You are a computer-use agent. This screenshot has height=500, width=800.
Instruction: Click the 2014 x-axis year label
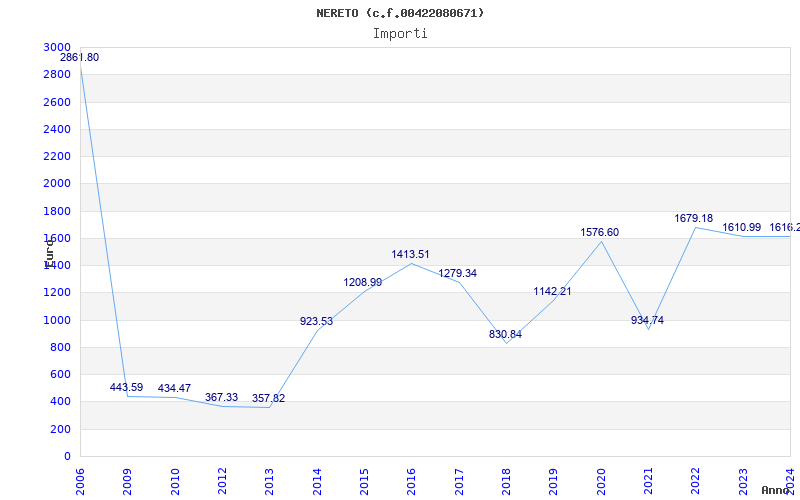317,482
